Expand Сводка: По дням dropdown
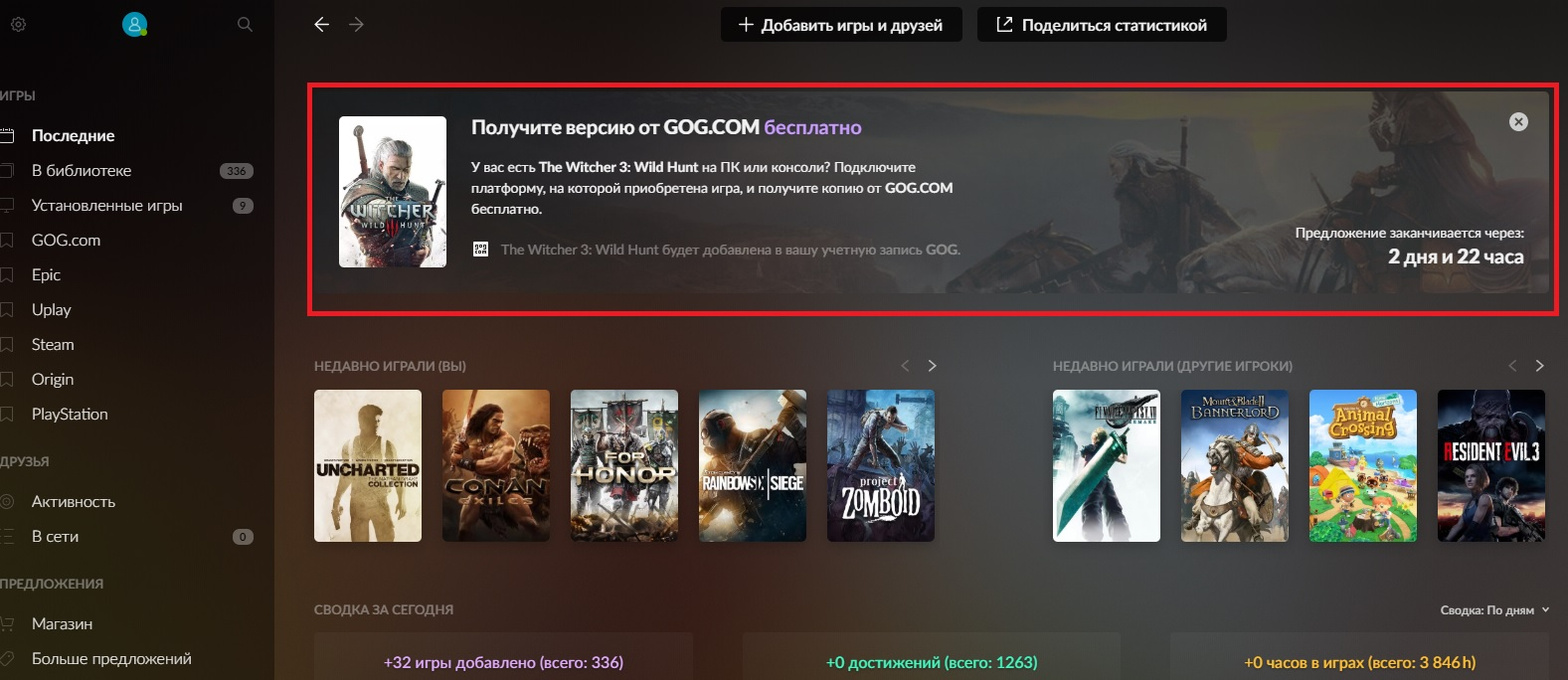1568x680 pixels. click(1494, 610)
